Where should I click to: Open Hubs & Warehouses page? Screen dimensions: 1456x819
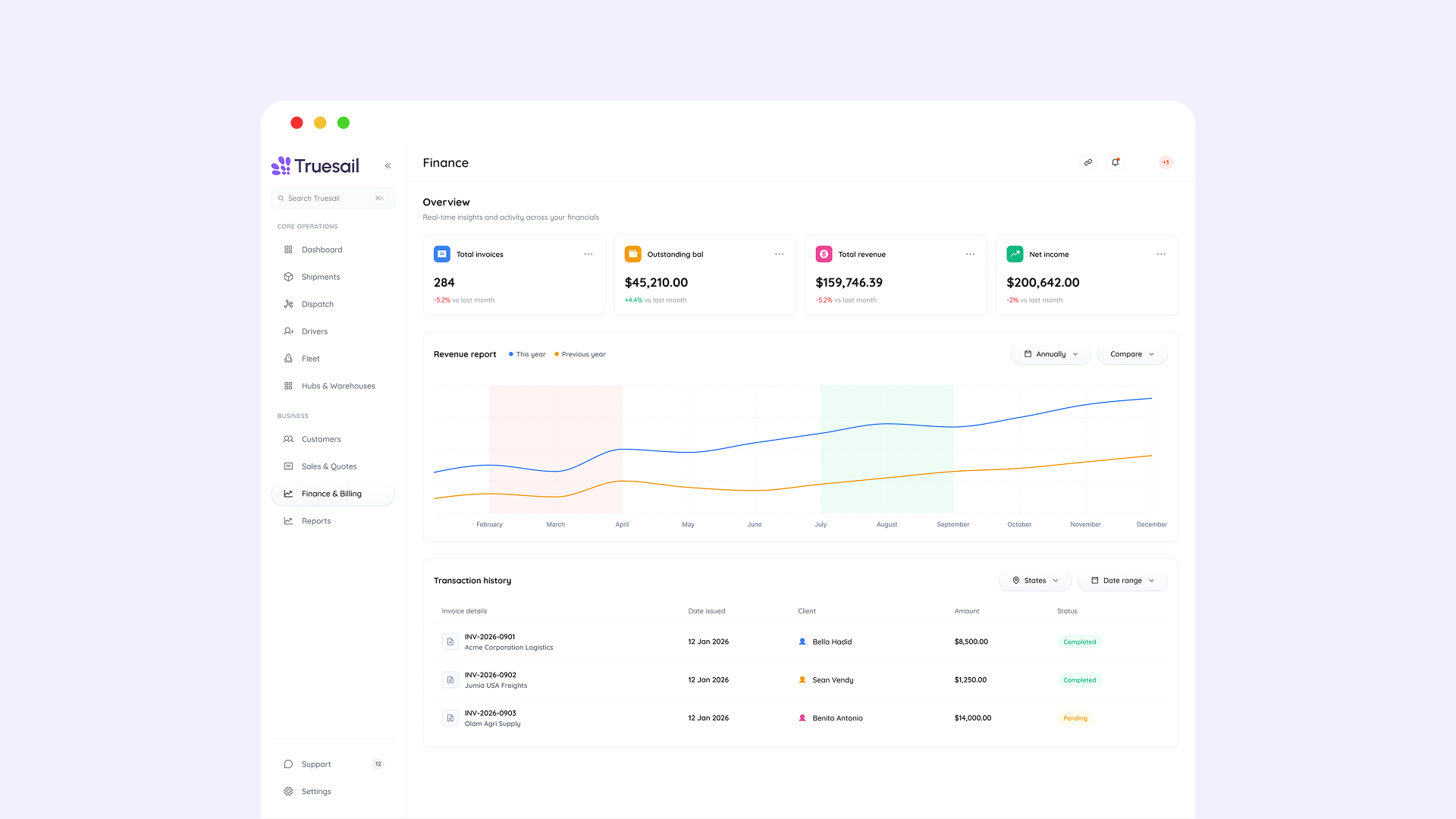click(x=333, y=386)
